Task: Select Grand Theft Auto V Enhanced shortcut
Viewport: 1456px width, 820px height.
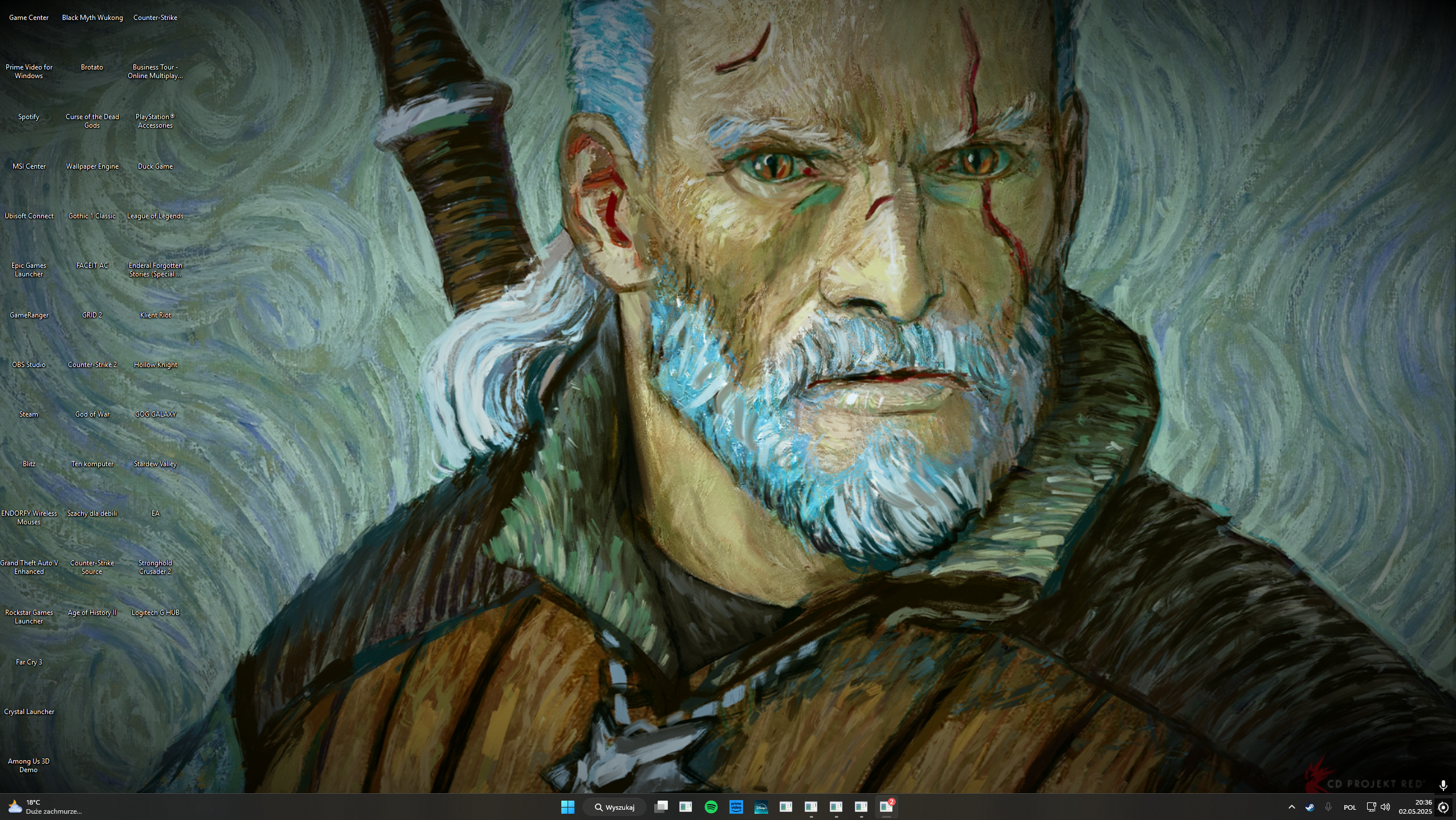Action: pyautogui.click(x=29, y=567)
